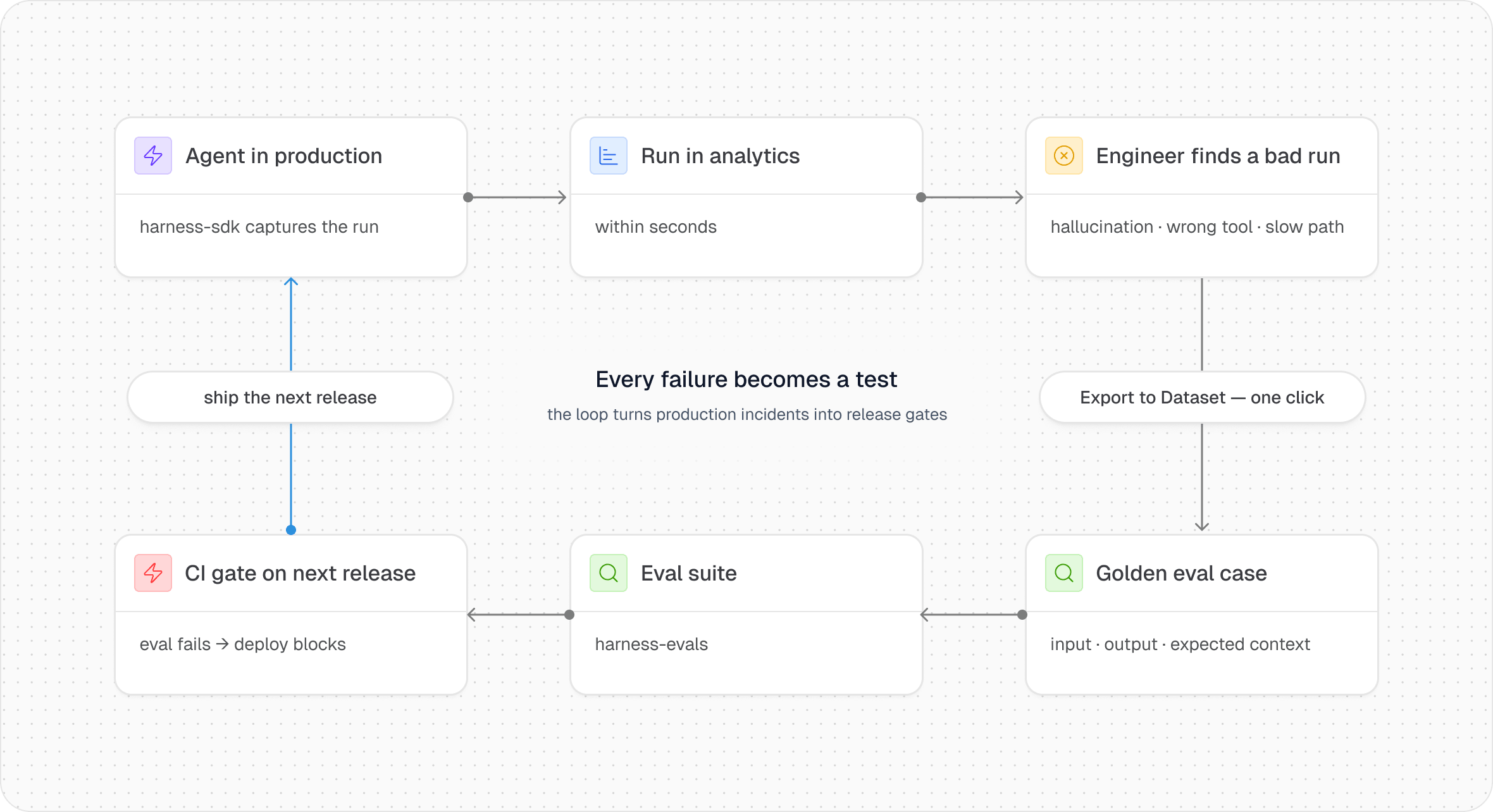Click the 'harness-sdk captures the run' text
The height and width of the screenshot is (812, 1493).
tap(259, 227)
